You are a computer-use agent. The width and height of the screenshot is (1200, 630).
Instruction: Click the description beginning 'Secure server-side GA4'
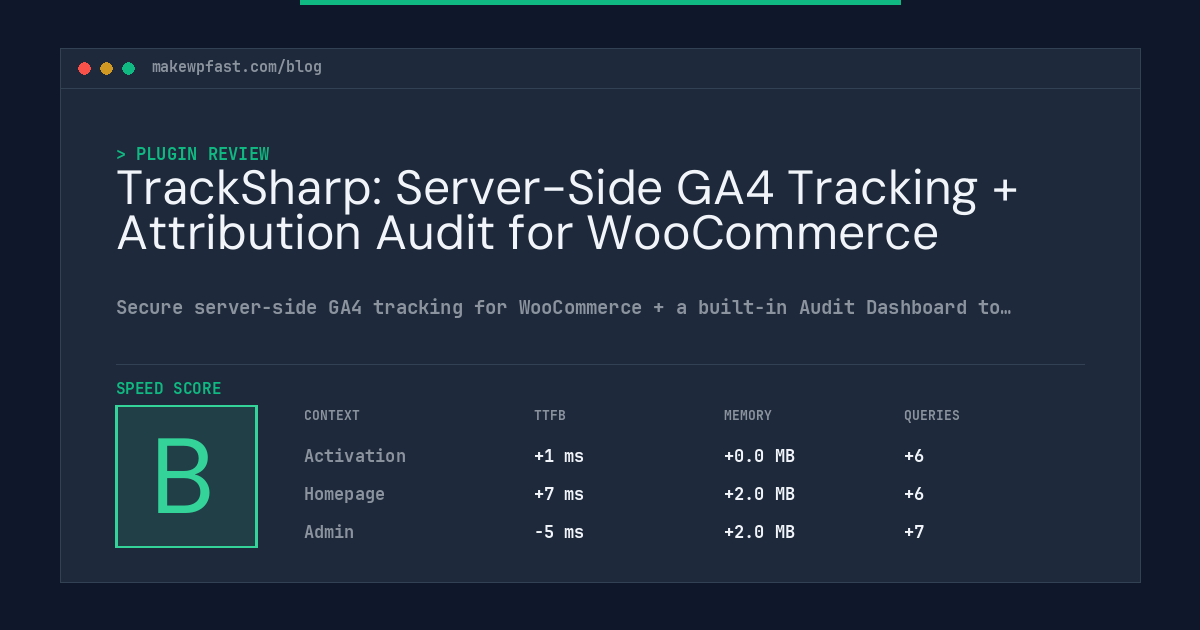click(x=564, y=307)
